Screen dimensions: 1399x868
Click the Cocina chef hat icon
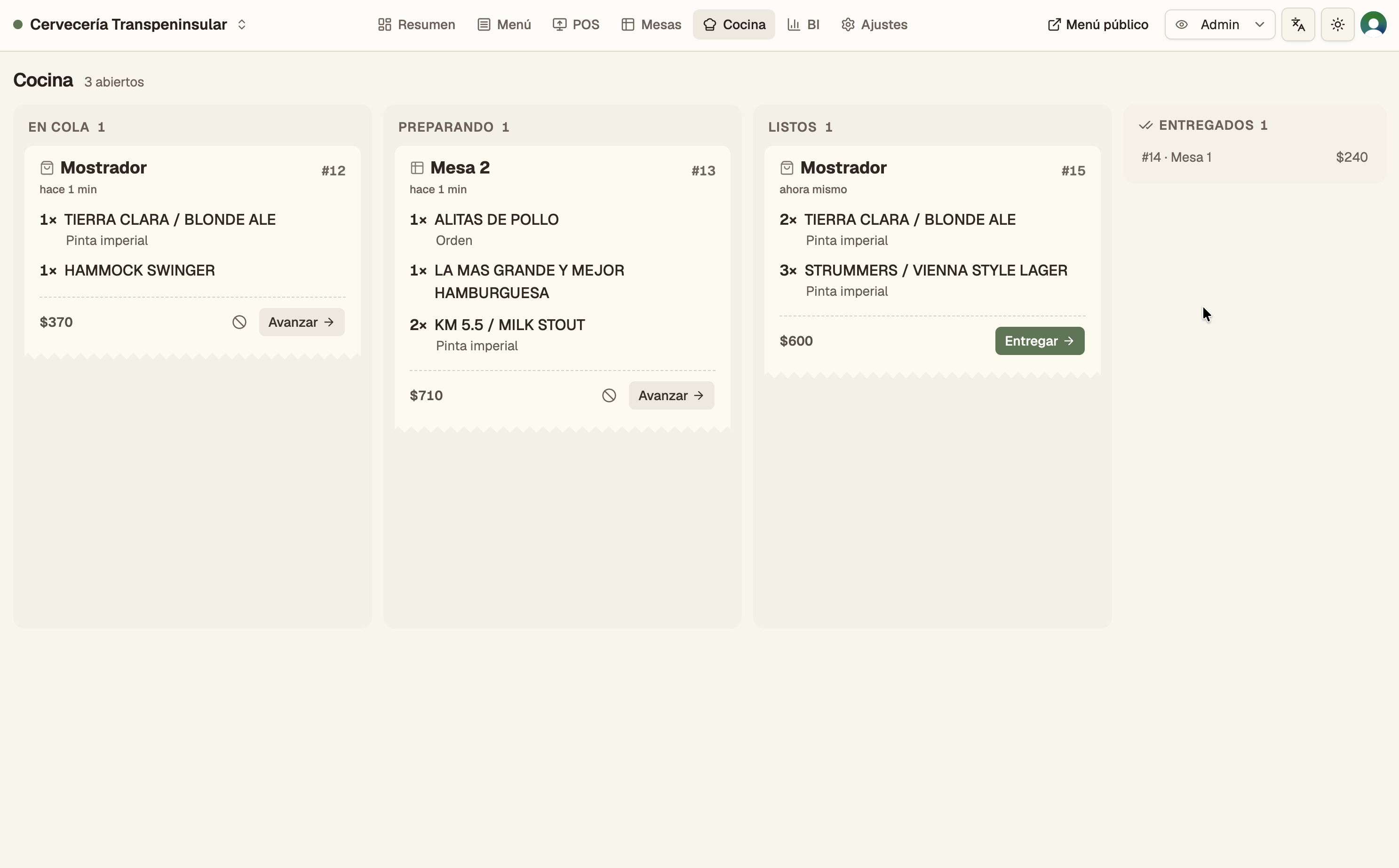710,24
